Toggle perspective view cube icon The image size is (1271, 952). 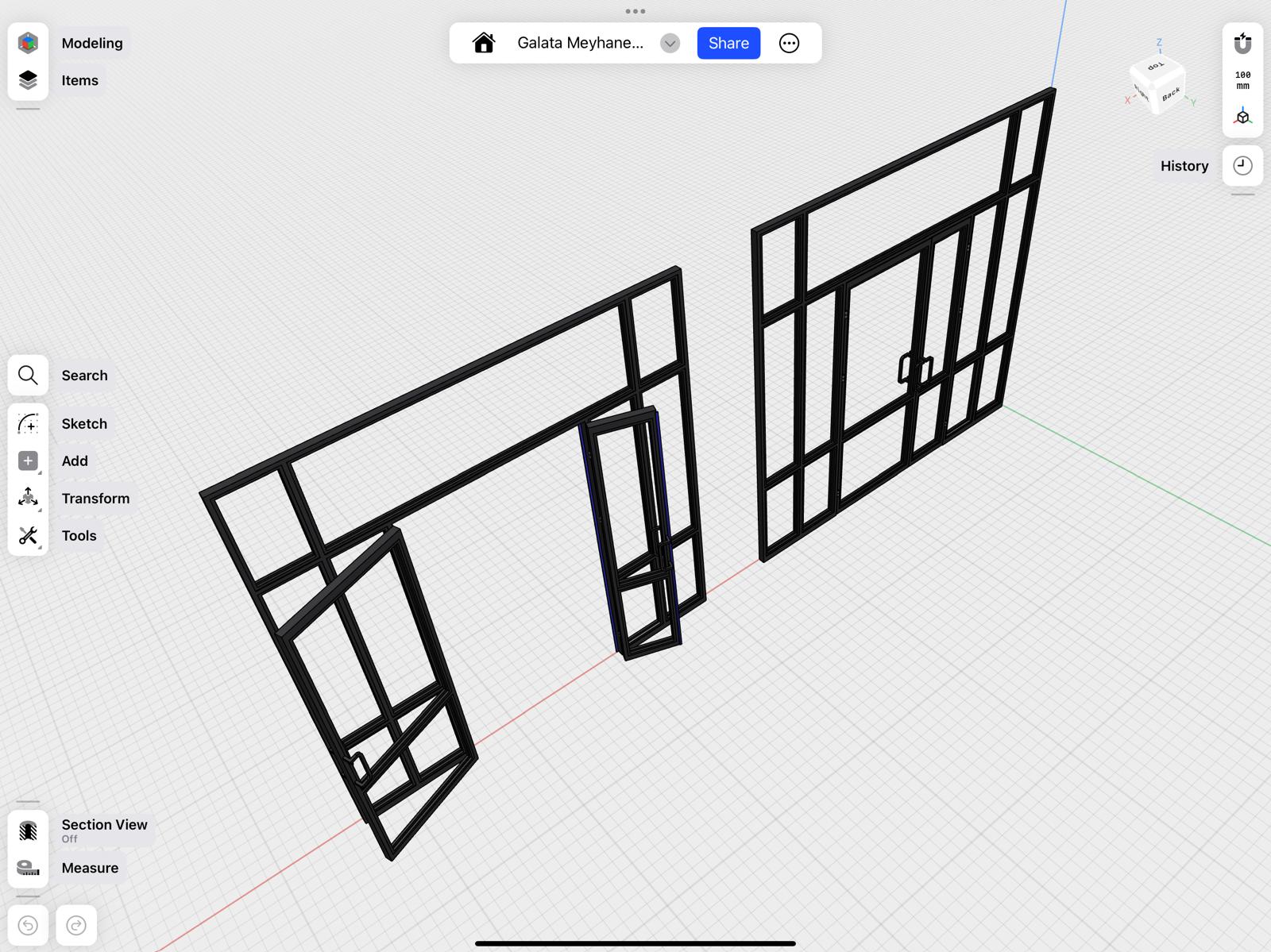click(x=1242, y=118)
